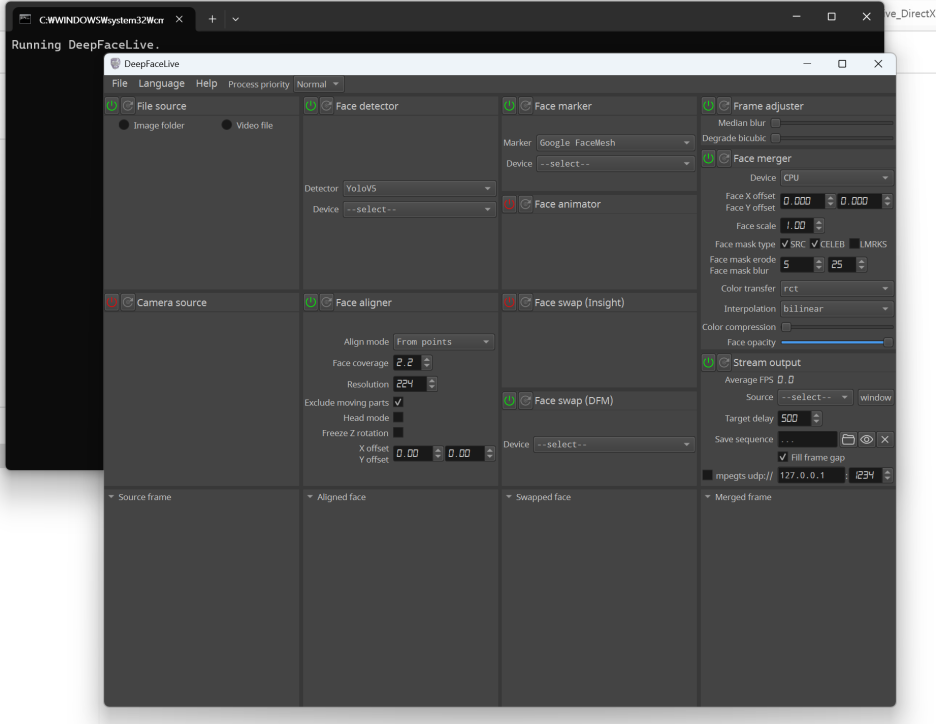
Task: Select Video file radio option
Action: tap(226, 125)
